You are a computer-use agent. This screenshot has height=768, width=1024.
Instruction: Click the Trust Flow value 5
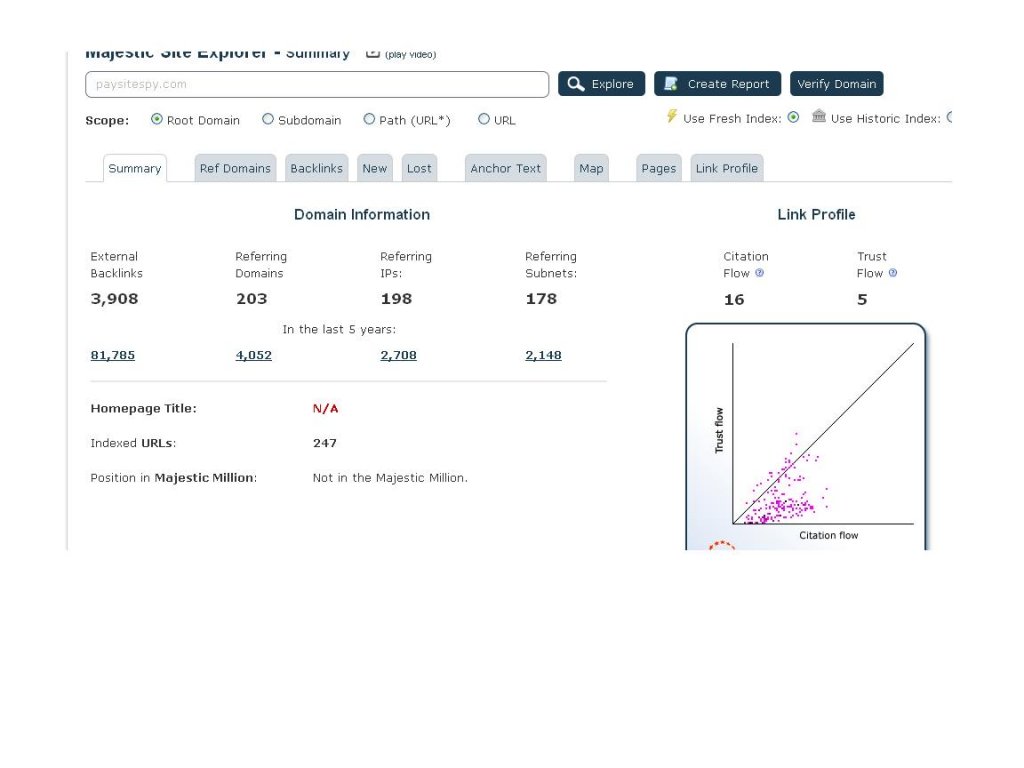[x=862, y=300]
